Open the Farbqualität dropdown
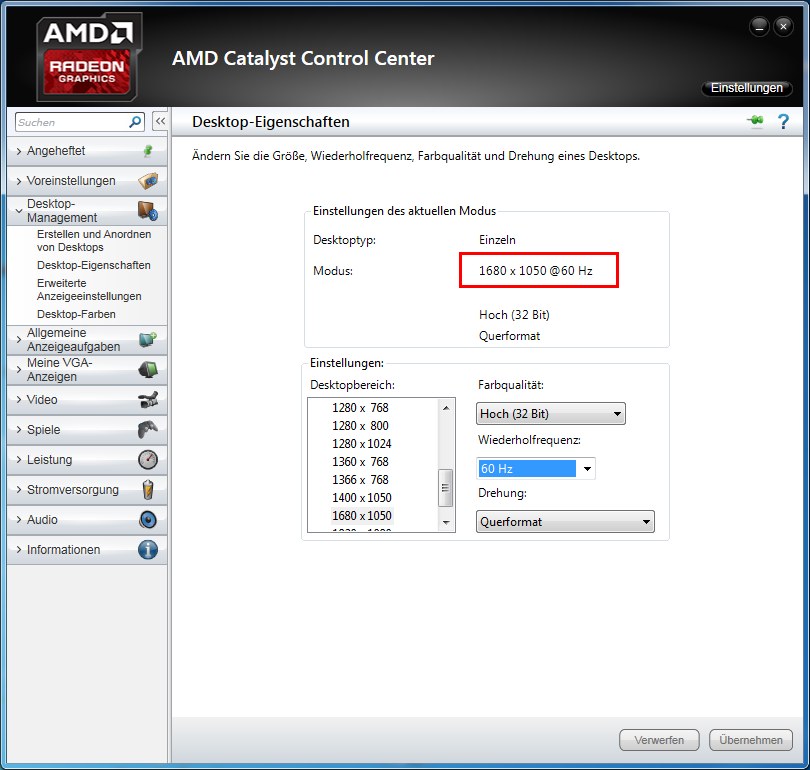This screenshot has width=810, height=770. (551, 414)
